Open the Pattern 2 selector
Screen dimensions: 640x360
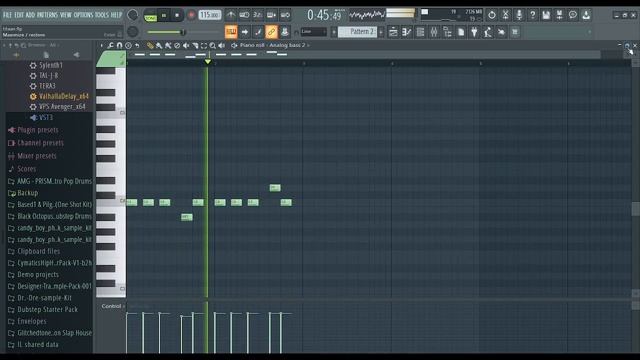click(358, 31)
